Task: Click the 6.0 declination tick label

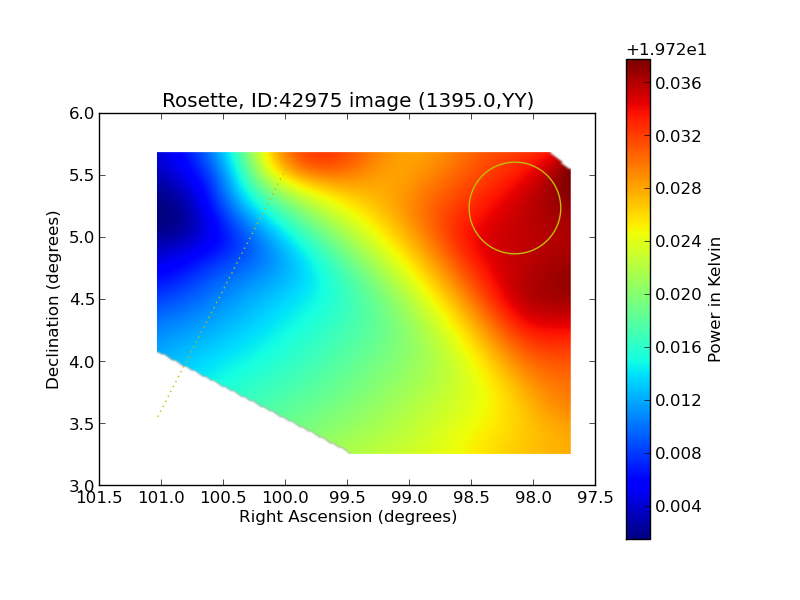Action: pyautogui.click(x=82, y=113)
